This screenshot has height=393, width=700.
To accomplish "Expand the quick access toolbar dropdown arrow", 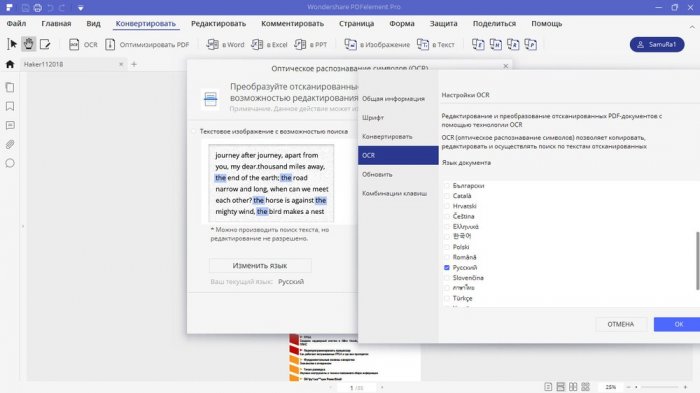I will (x=80, y=8).
